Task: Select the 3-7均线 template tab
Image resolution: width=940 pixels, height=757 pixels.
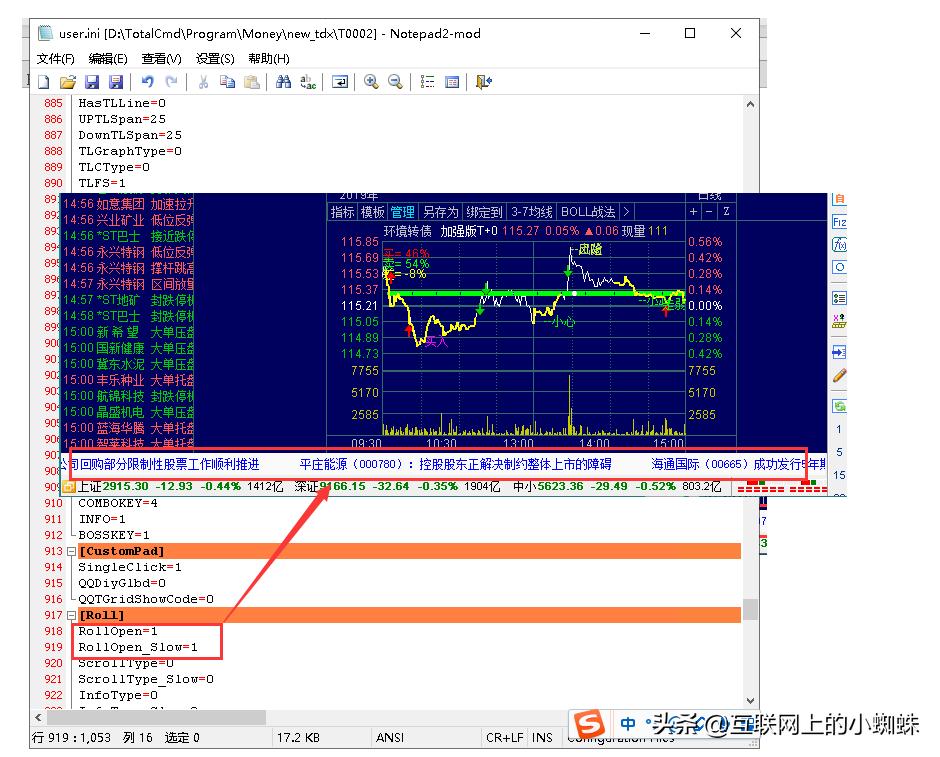Action: [531, 212]
